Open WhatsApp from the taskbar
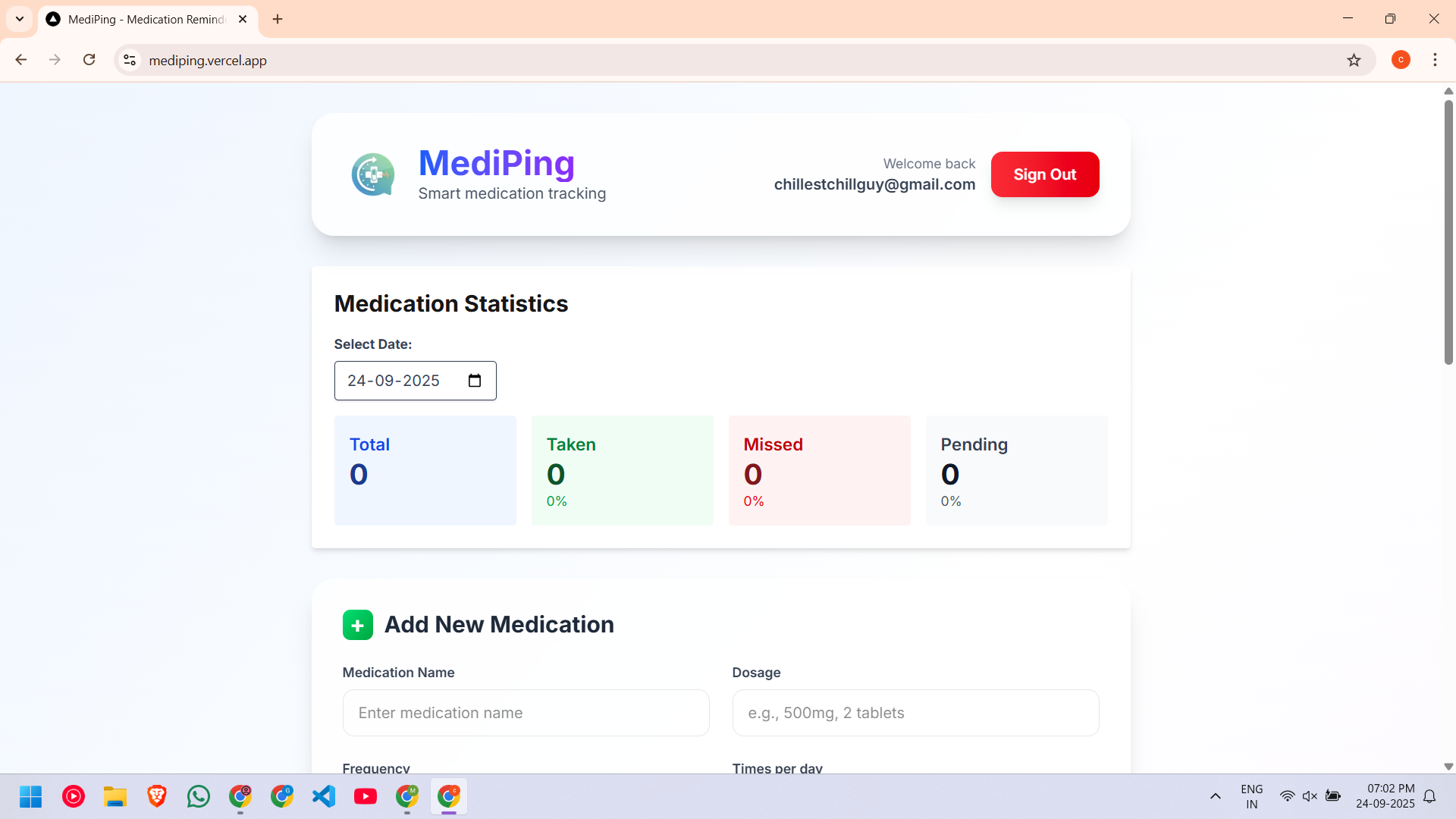 point(199,796)
